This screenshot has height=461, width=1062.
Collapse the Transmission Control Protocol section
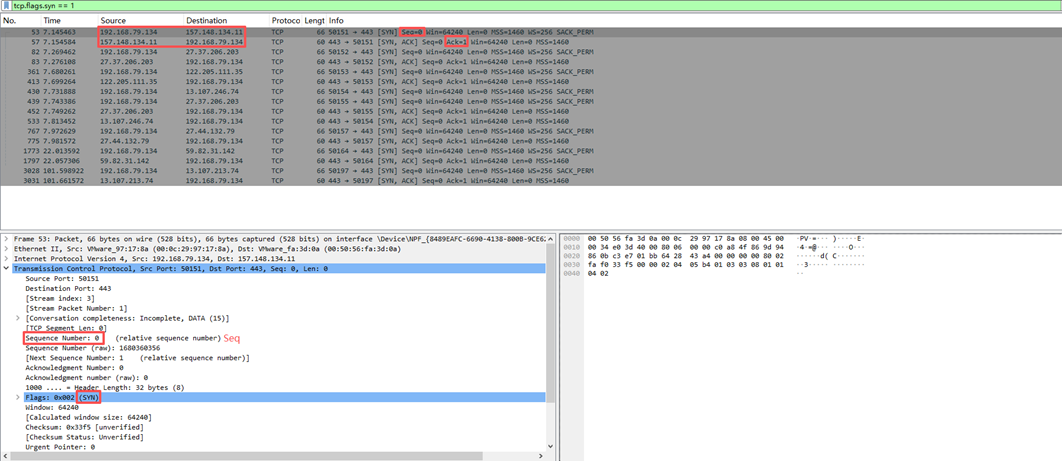pyautogui.click(x=6, y=269)
